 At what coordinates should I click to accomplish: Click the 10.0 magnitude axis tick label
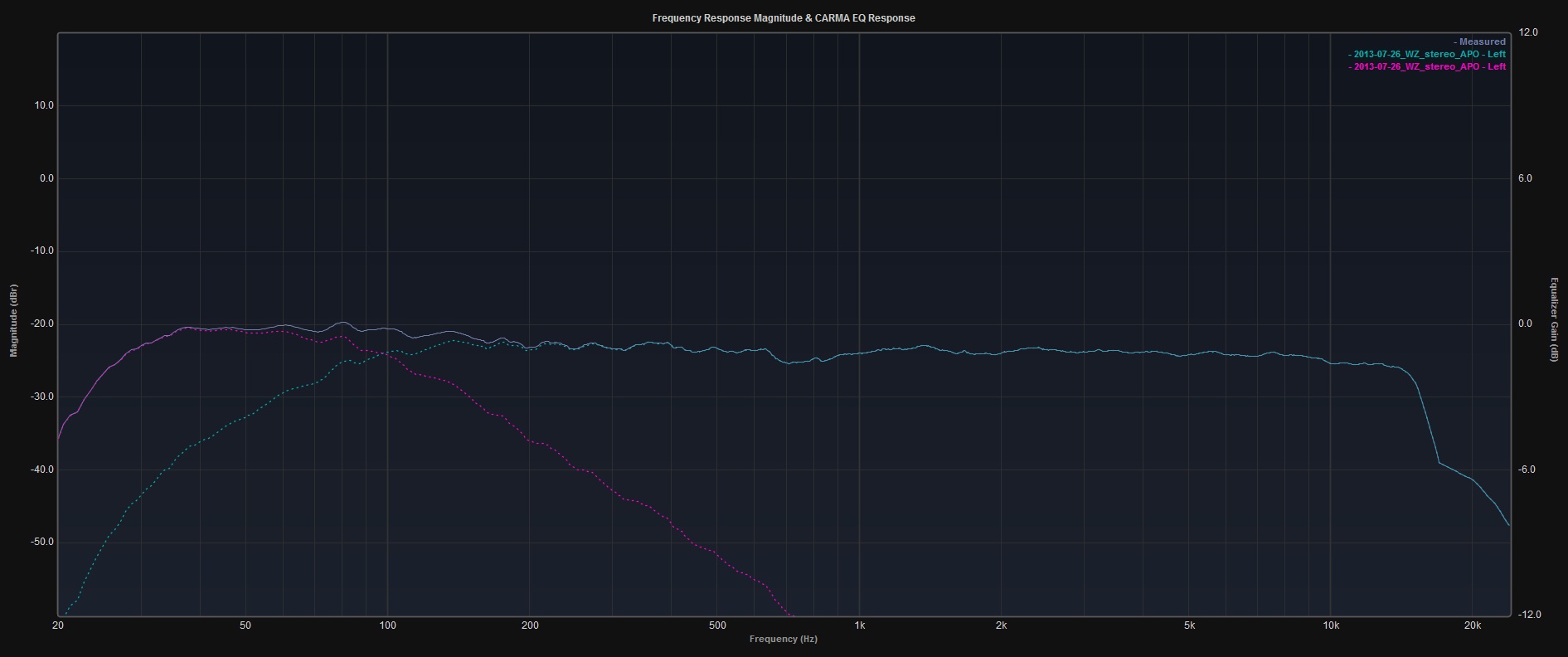pyautogui.click(x=43, y=105)
